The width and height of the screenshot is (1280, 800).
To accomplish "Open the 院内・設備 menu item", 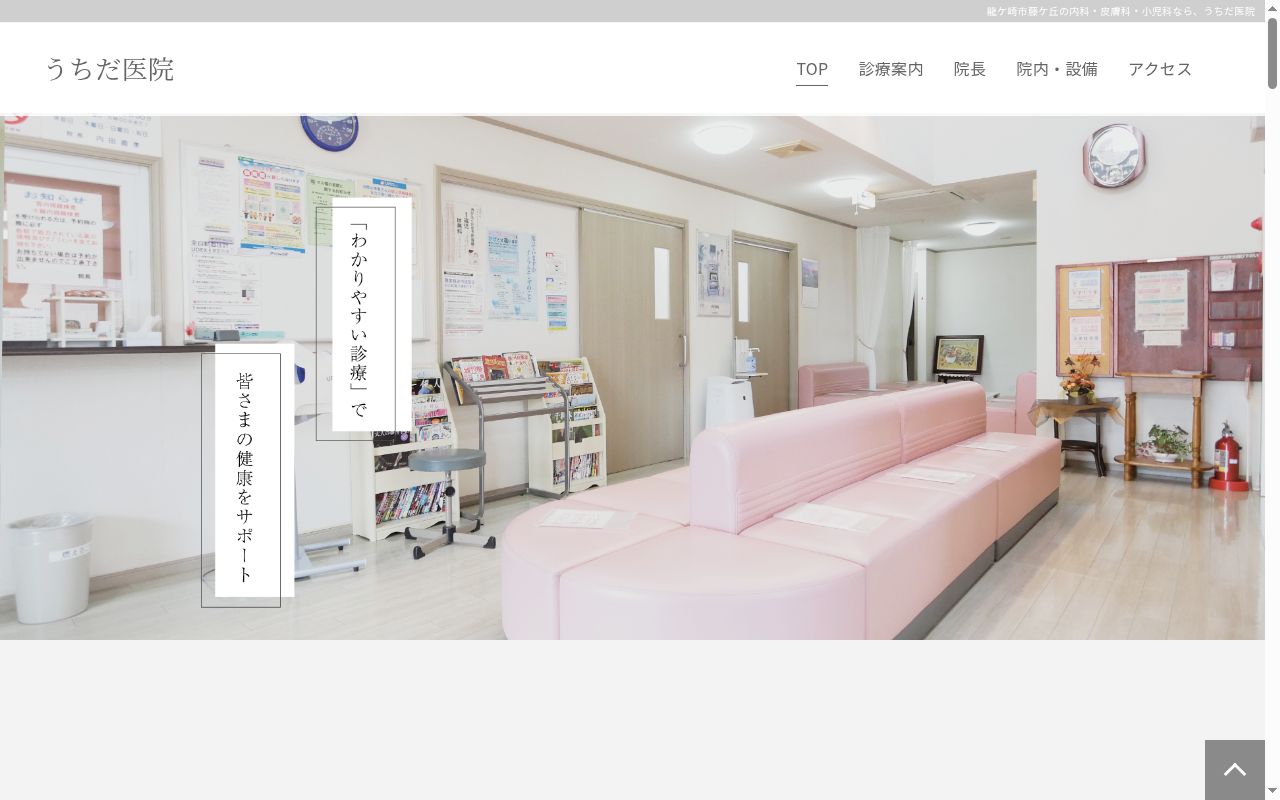I will point(1057,69).
